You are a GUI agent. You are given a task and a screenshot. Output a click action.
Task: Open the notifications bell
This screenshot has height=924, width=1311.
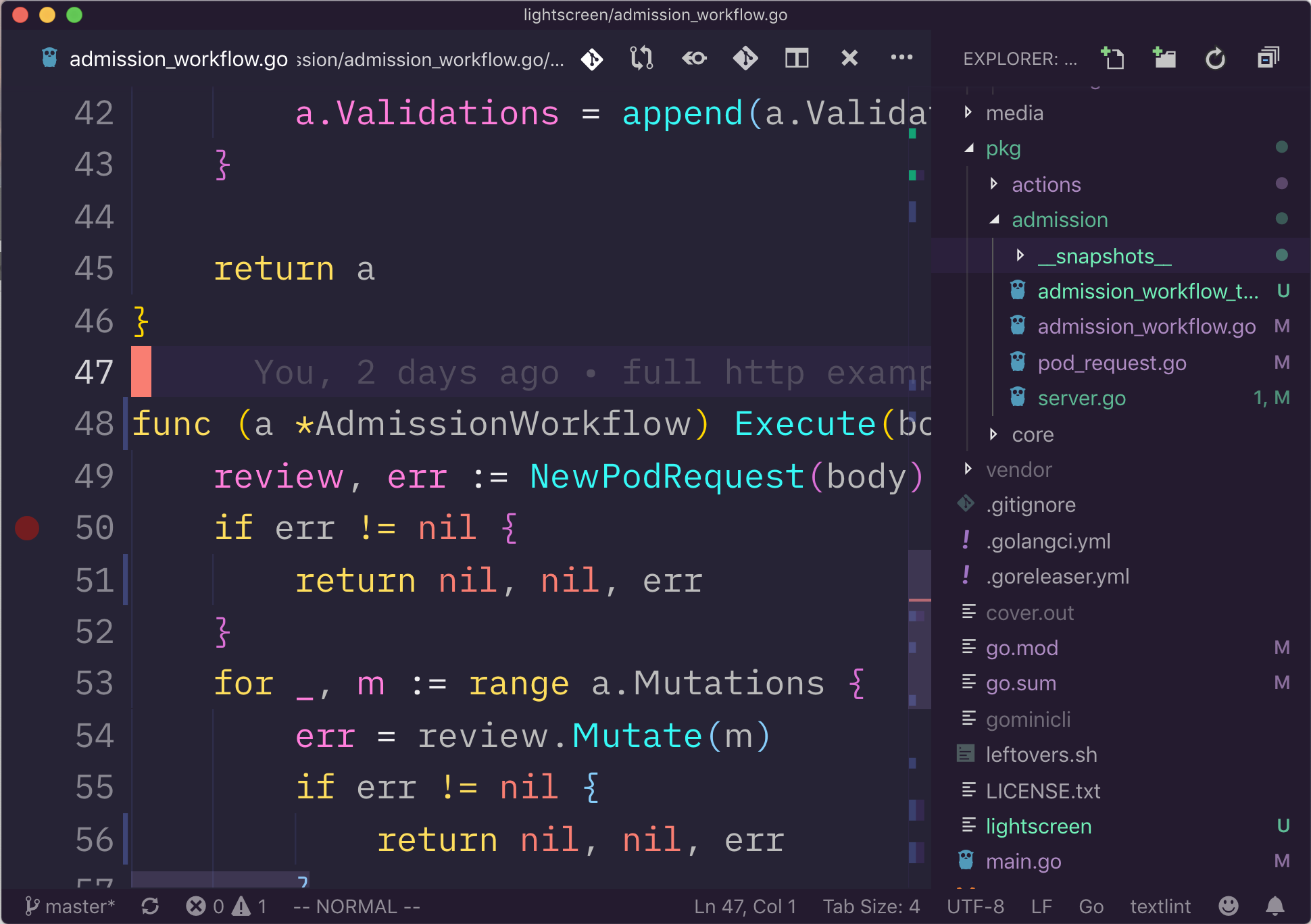coord(1275,906)
